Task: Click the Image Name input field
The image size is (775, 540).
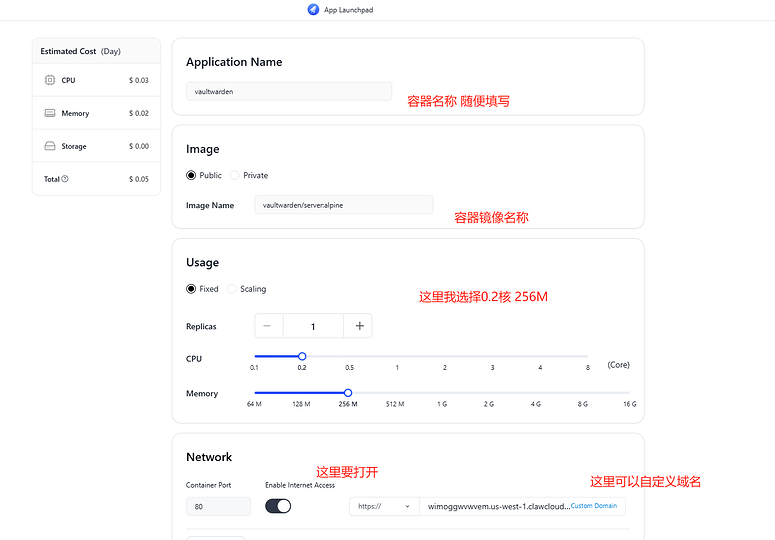Action: pos(343,205)
